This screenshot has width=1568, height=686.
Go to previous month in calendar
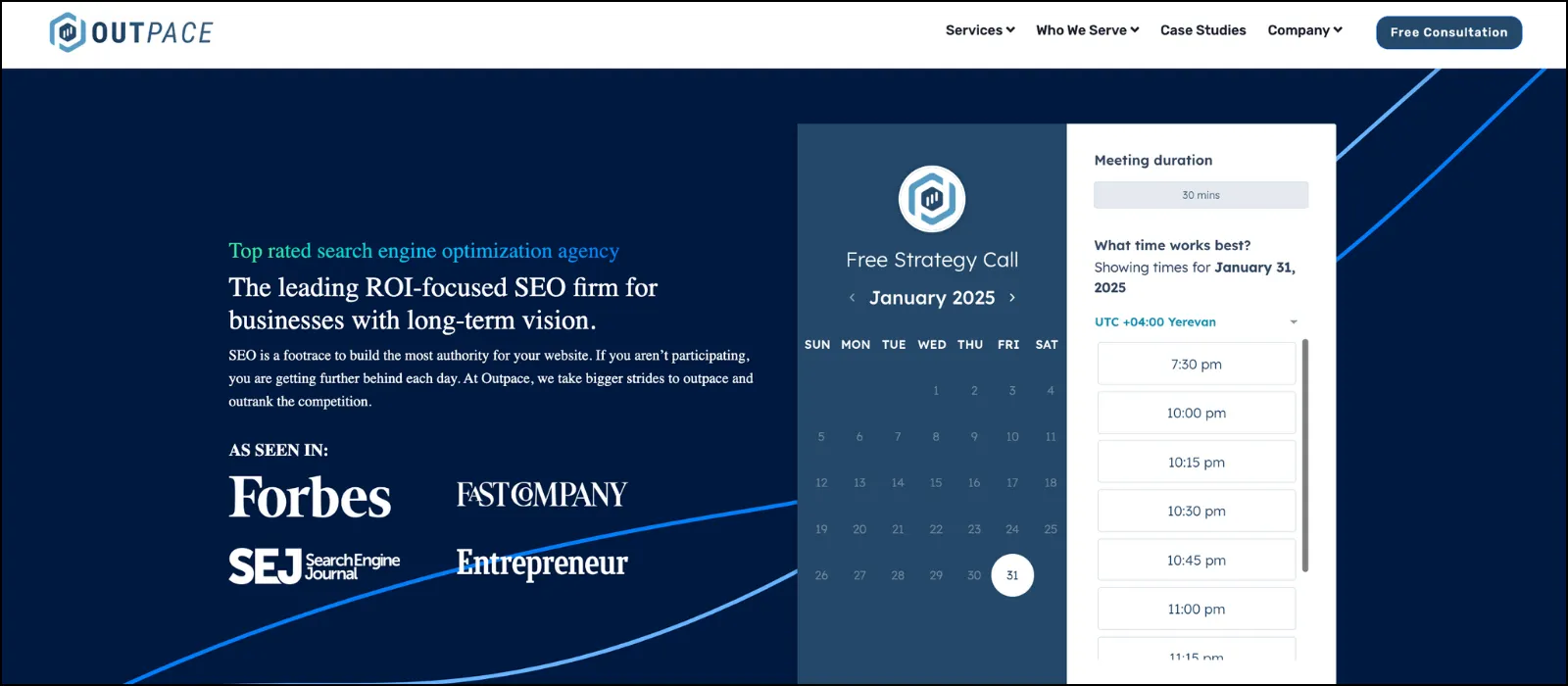(x=852, y=298)
